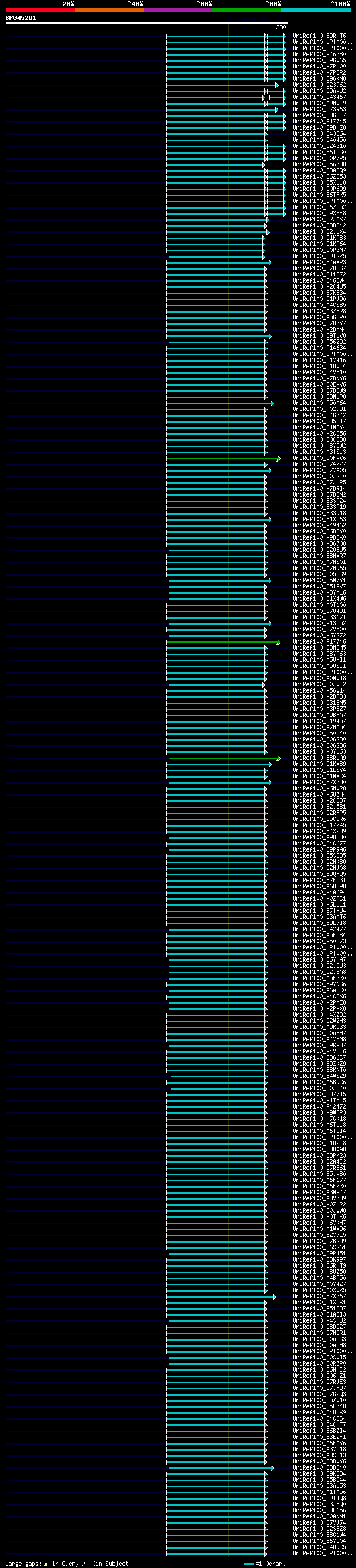Select hit label UniRef100_B3SR24
The height and width of the screenshot is (1568, 356).
319,501
